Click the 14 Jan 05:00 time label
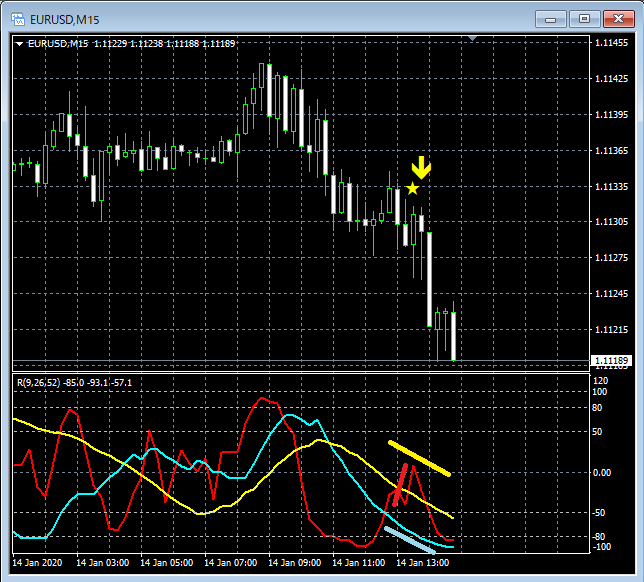644x582 pixels. tap(167, 562)
